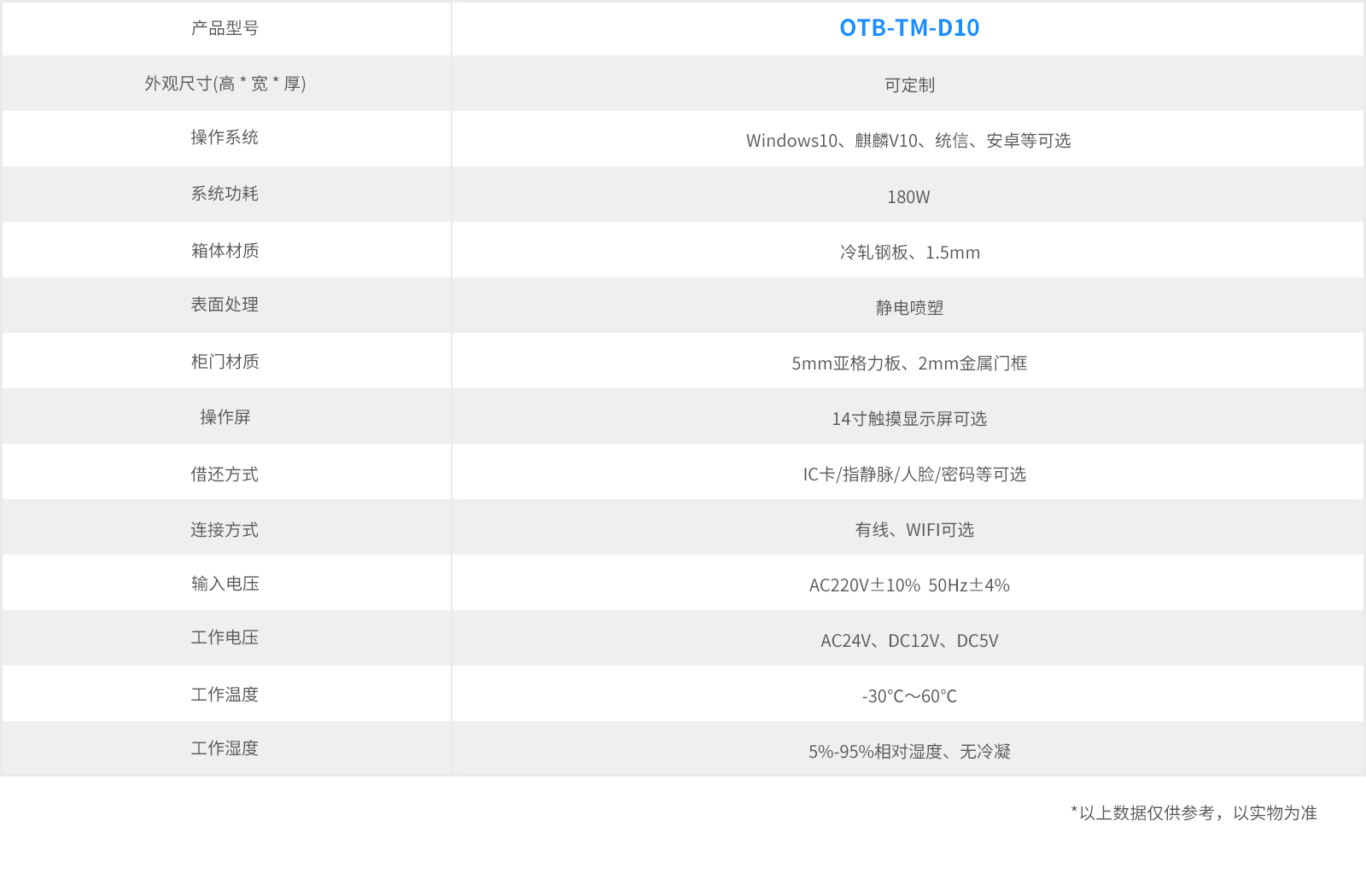
Task: Select the 外观尺寸(高*宽*厚) row label
Action: click(x=225, y=84)
